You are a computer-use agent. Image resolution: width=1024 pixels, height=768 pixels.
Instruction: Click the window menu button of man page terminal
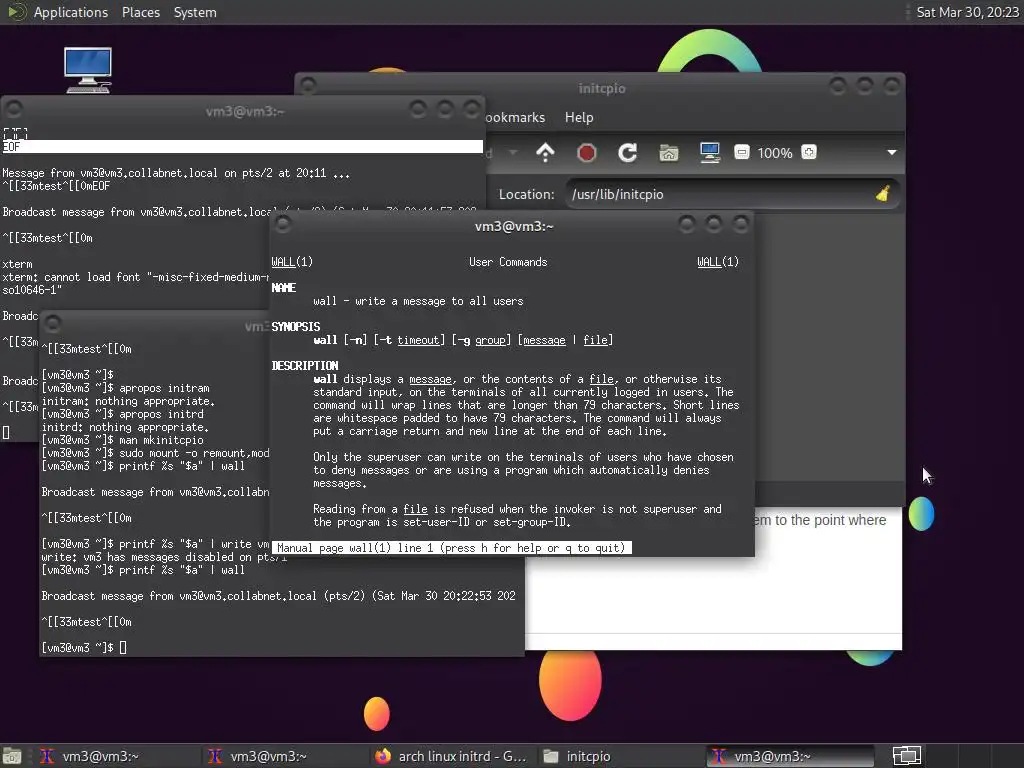283,225
